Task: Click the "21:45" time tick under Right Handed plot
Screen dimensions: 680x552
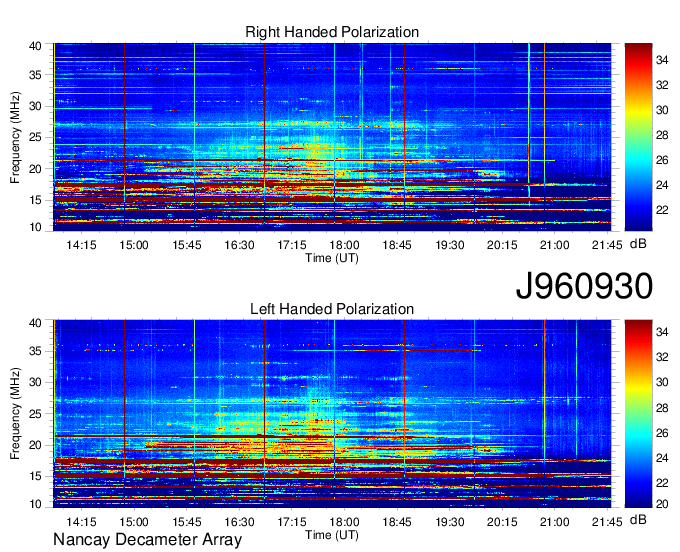Action: click(x=607, y=245)
